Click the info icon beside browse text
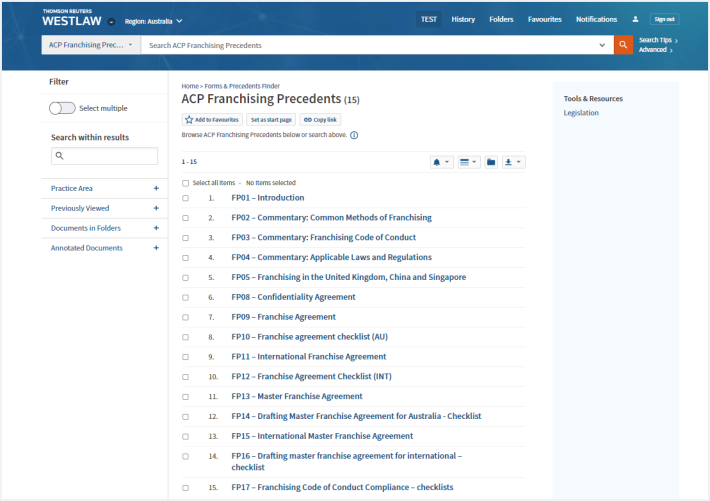 [354, 135]
